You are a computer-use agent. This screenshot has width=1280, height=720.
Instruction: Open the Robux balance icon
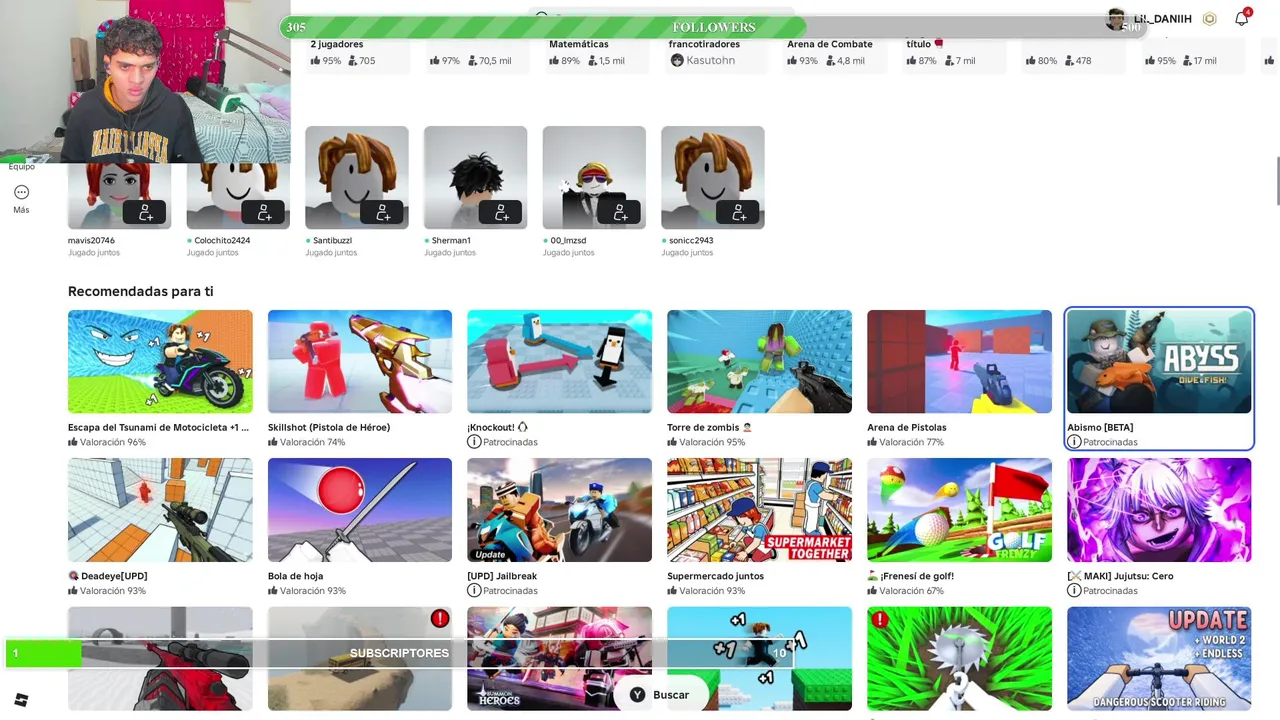click(x=1209, y=19)
